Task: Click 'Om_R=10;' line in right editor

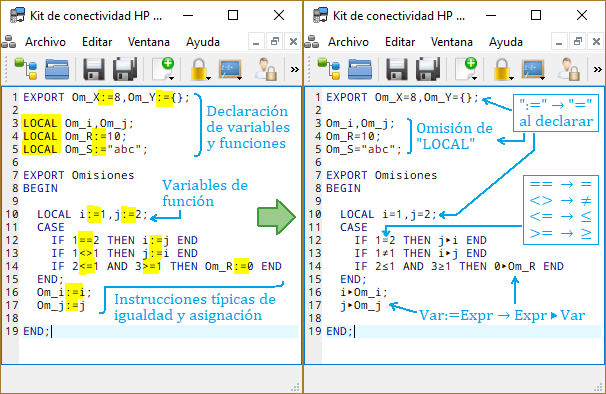Action: click(353, 136)
